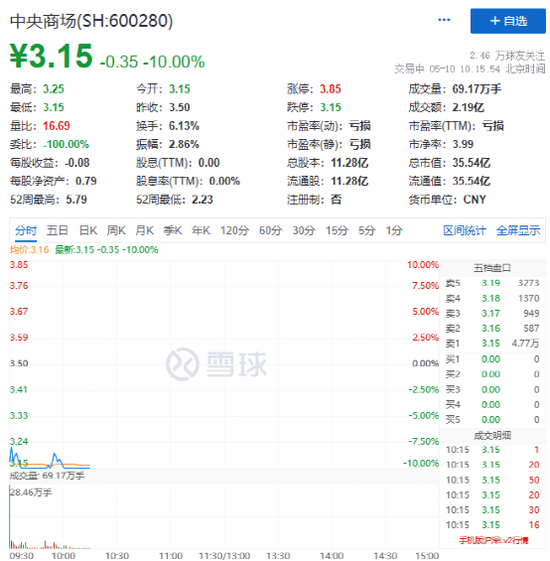
Task: Open the 月K chart tab
Action: tap(145, 230)
